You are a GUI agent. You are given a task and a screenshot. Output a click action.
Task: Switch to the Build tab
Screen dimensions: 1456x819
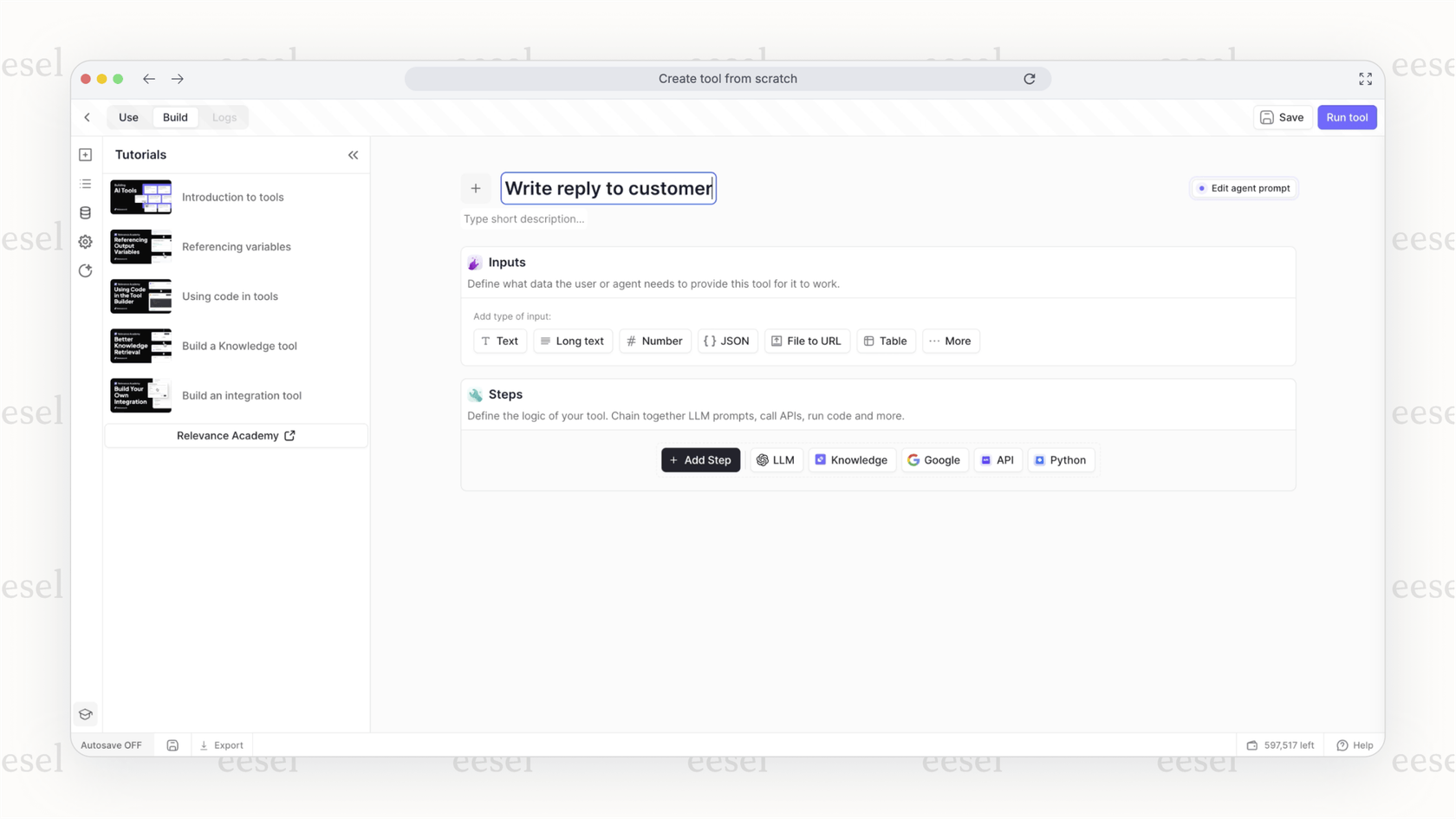pos(175,117)
